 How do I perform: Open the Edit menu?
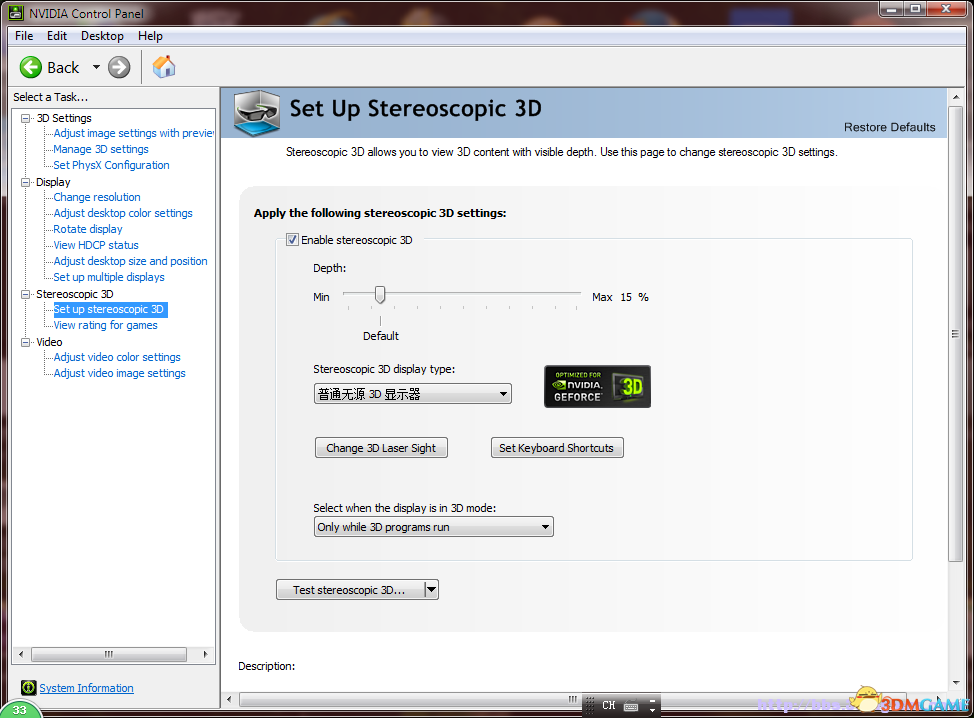pos(57,36)
